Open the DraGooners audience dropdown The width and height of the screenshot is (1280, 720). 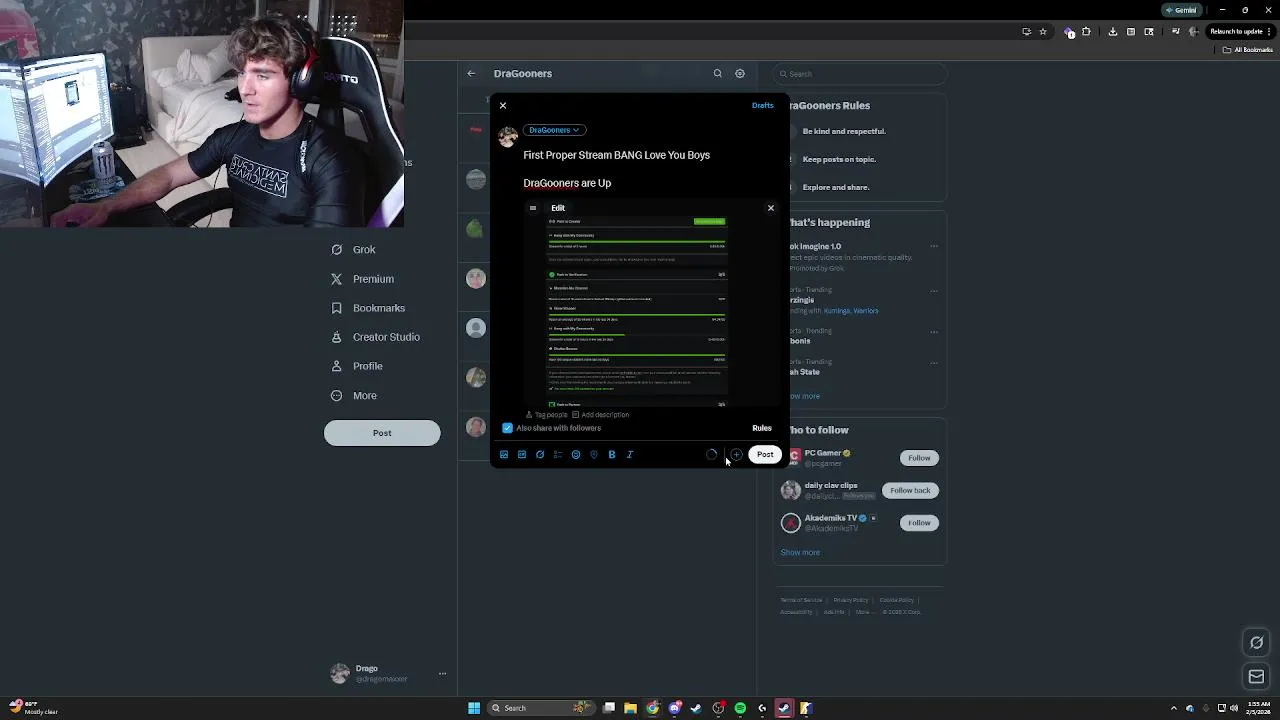(x=554, y=130)
